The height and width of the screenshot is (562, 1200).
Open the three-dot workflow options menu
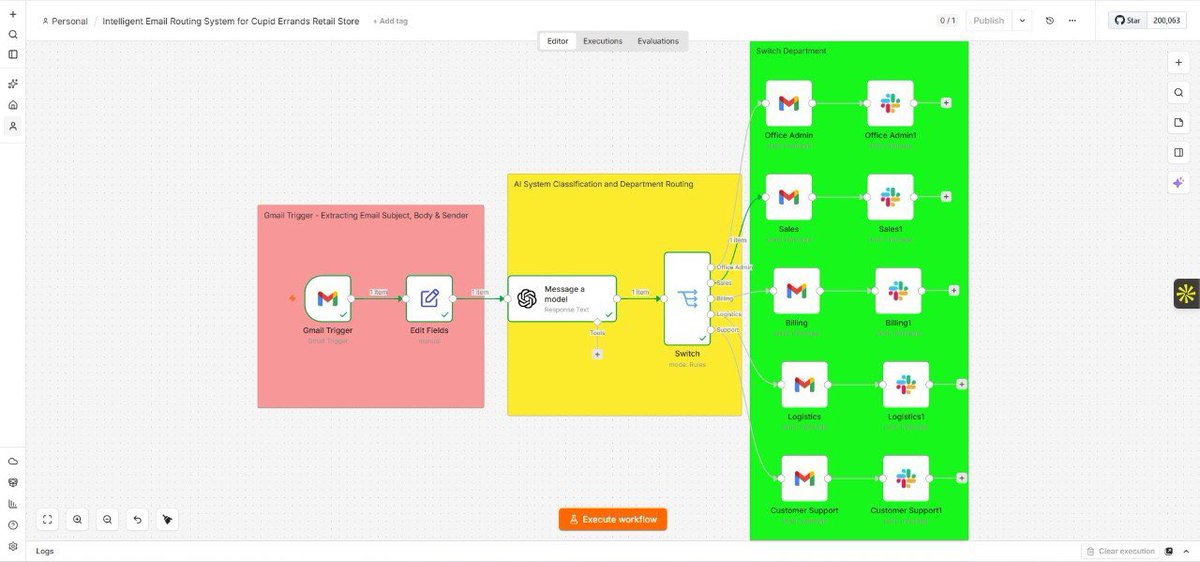tap(1073, 20)
